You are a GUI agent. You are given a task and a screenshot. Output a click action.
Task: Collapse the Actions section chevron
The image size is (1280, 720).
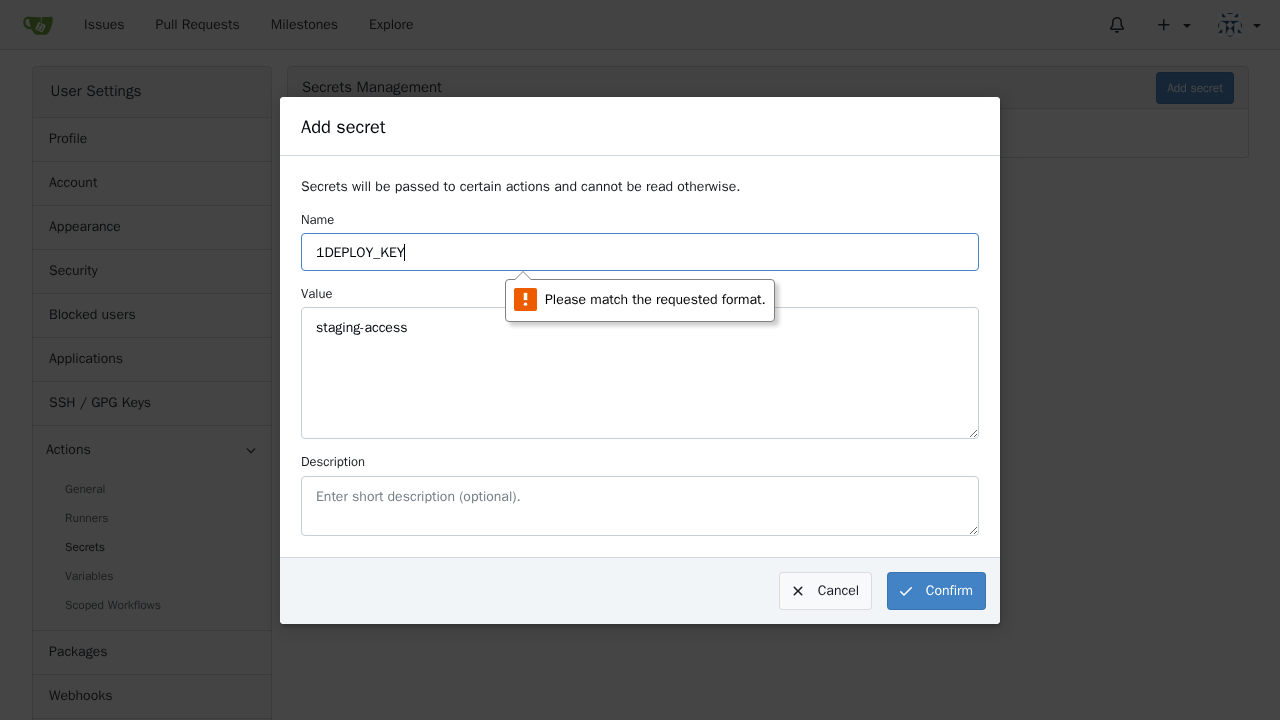pos(251,451)
